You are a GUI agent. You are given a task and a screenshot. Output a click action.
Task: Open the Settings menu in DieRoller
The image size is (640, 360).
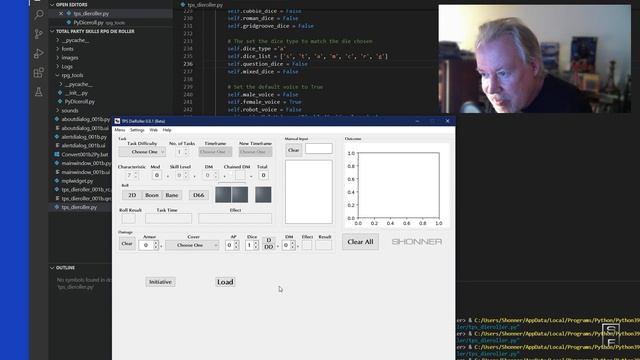point(137,130)
